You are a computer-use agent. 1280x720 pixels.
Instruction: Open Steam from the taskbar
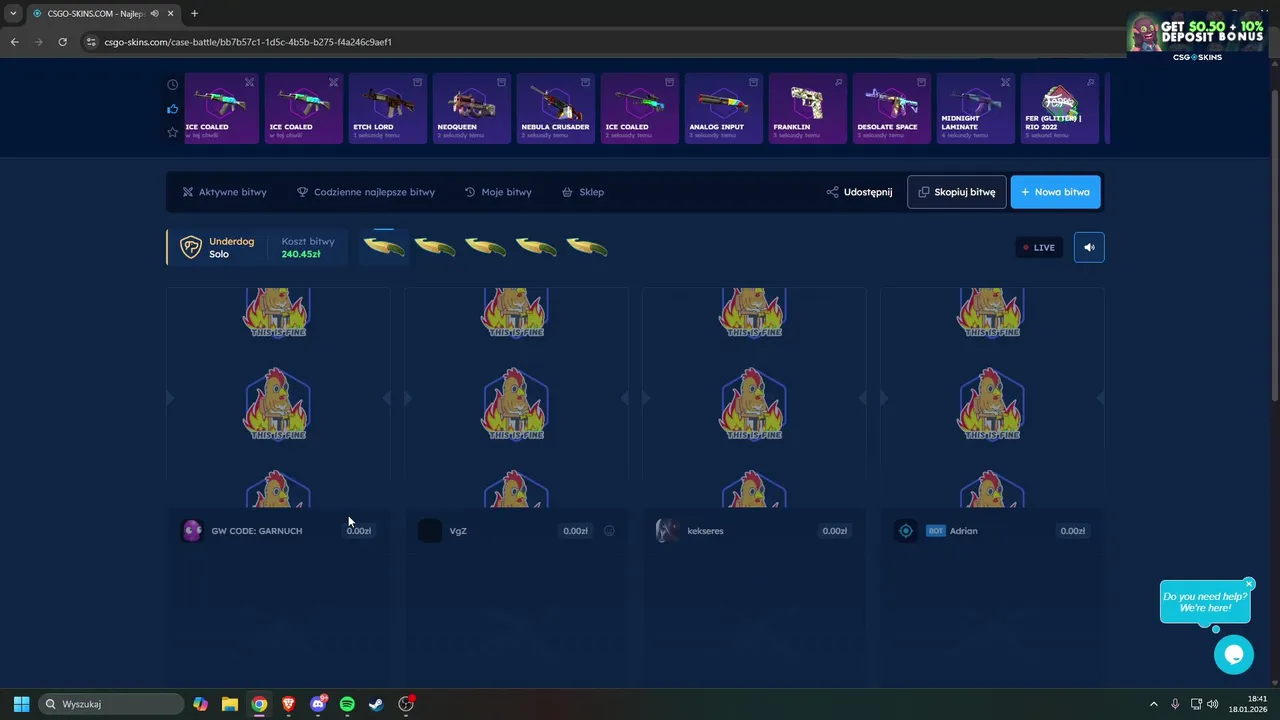coord(376,704)
